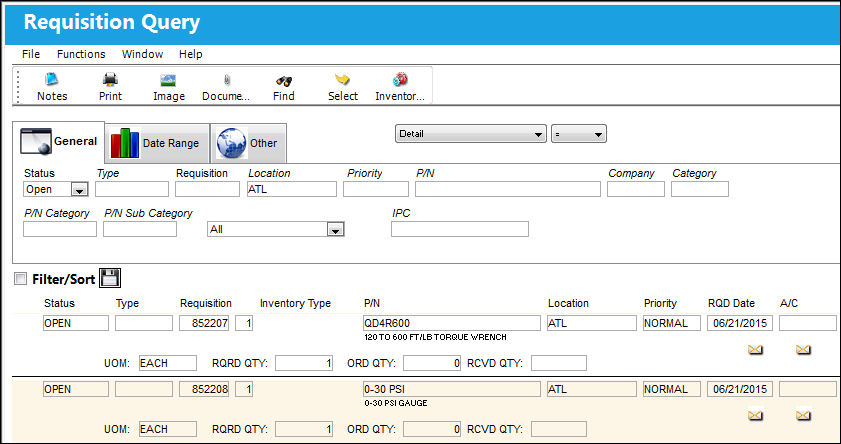Click UOM EACH field for requisition 852207

coord(168,363)
